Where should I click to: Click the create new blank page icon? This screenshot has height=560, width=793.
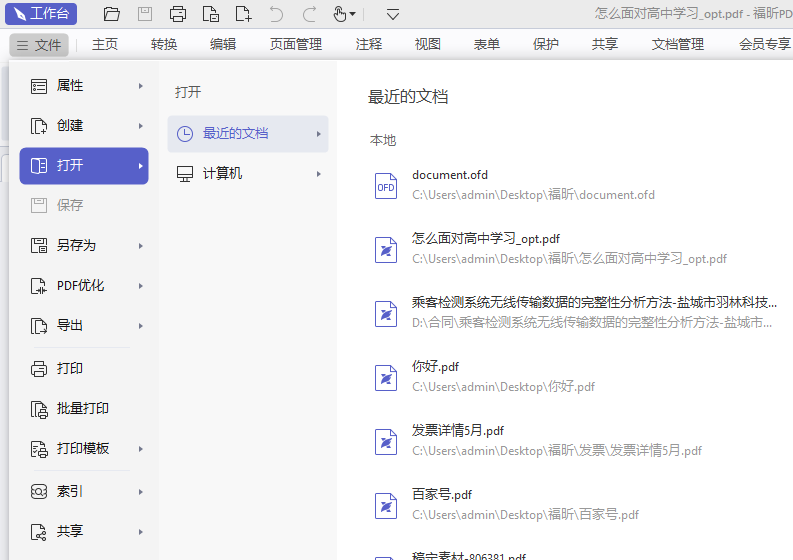[x=243, y=14]
